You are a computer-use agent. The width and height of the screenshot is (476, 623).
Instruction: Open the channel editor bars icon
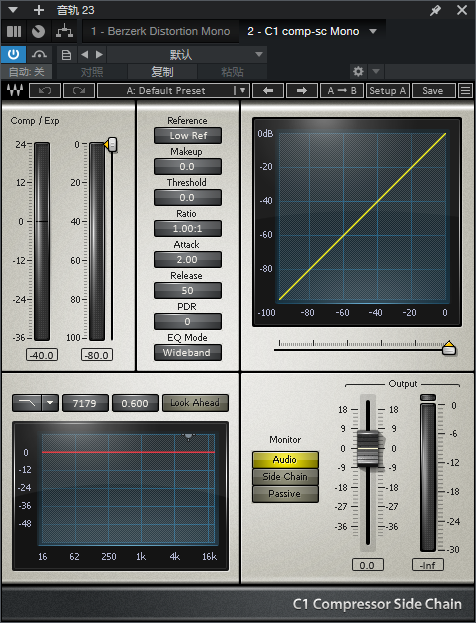(x=14, y=31)
